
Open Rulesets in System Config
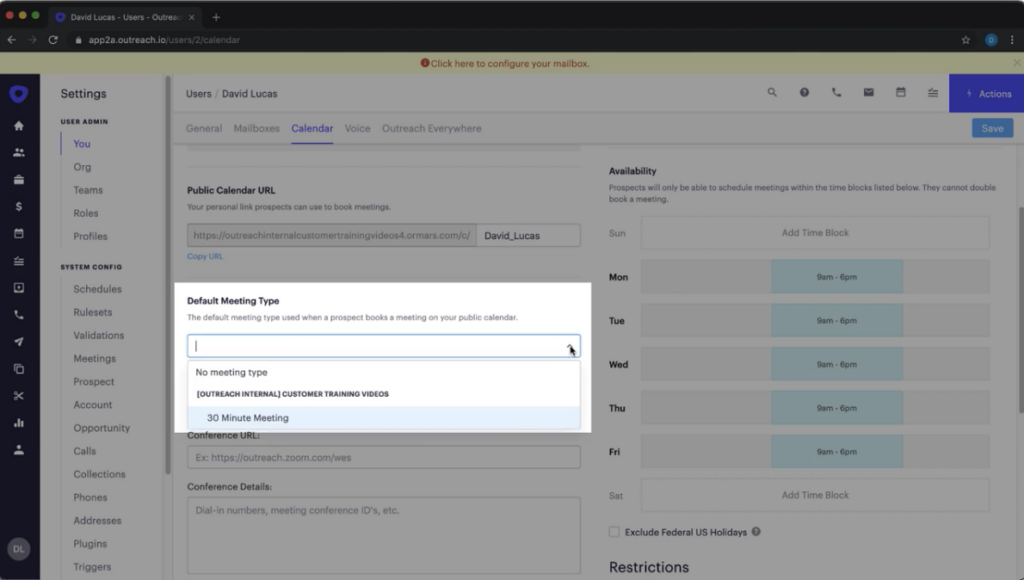pos(93,312)
